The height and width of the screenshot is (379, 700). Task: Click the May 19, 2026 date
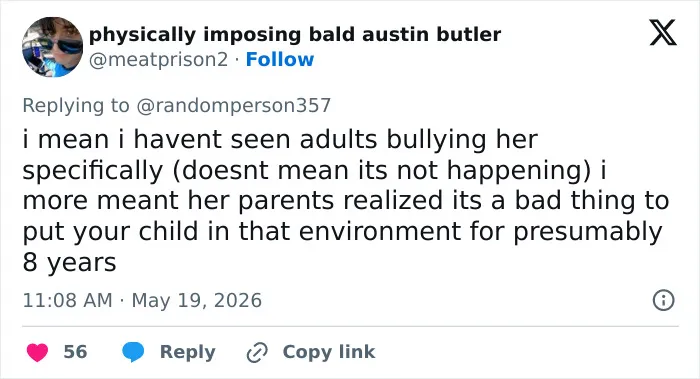pyautogui.click(x=196, y=300)
